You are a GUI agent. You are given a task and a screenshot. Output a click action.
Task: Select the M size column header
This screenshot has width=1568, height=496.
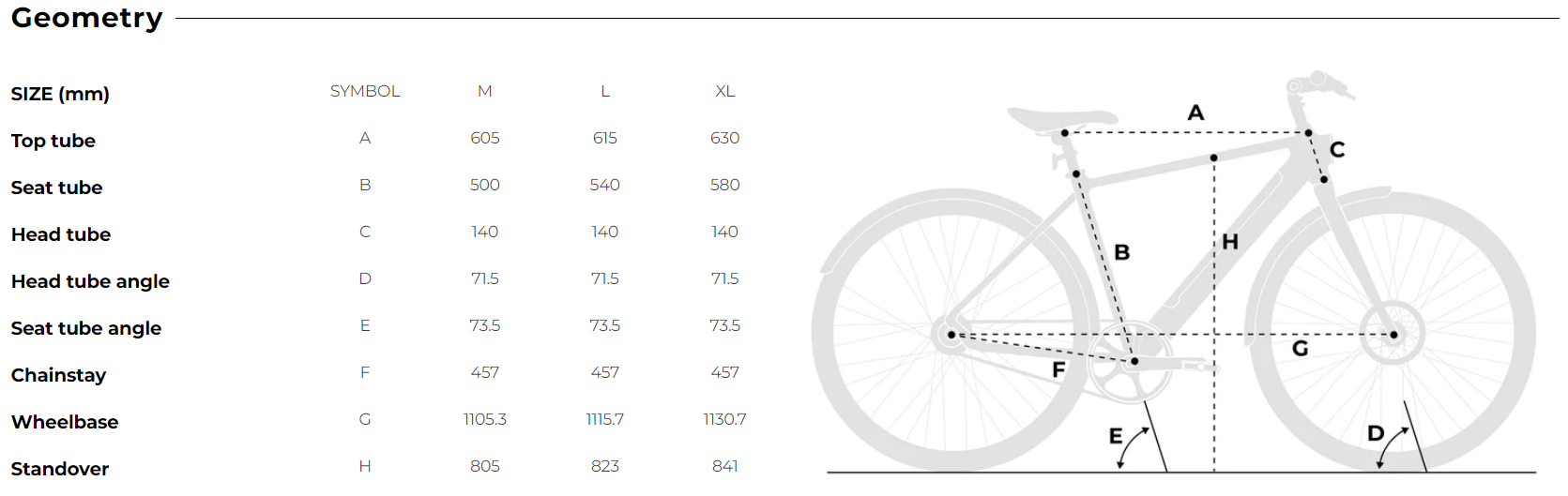(x=484, y=91)
